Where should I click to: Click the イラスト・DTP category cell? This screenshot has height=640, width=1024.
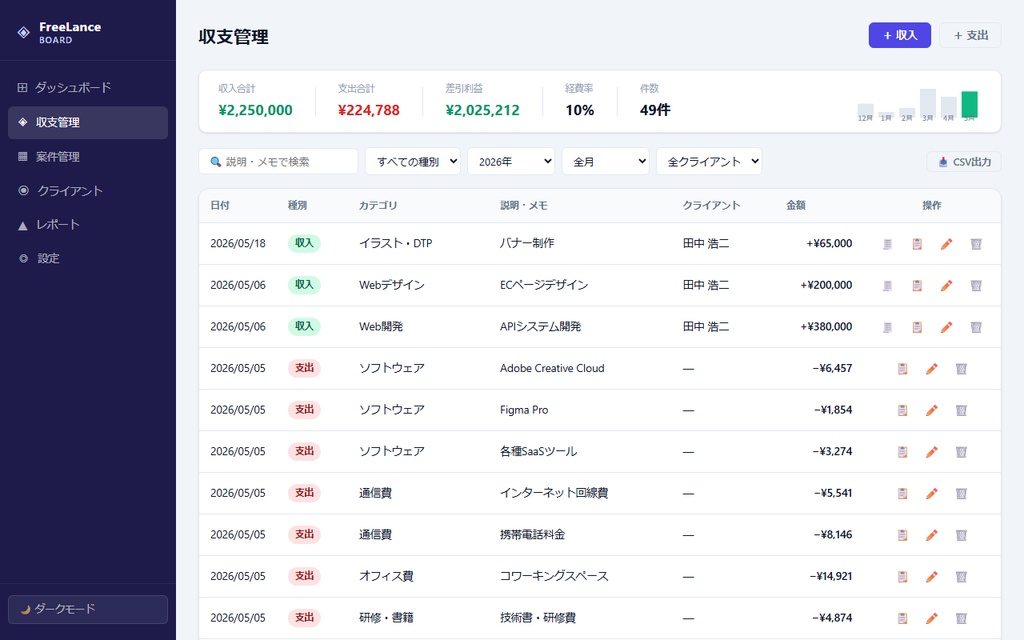pos(396,243)
